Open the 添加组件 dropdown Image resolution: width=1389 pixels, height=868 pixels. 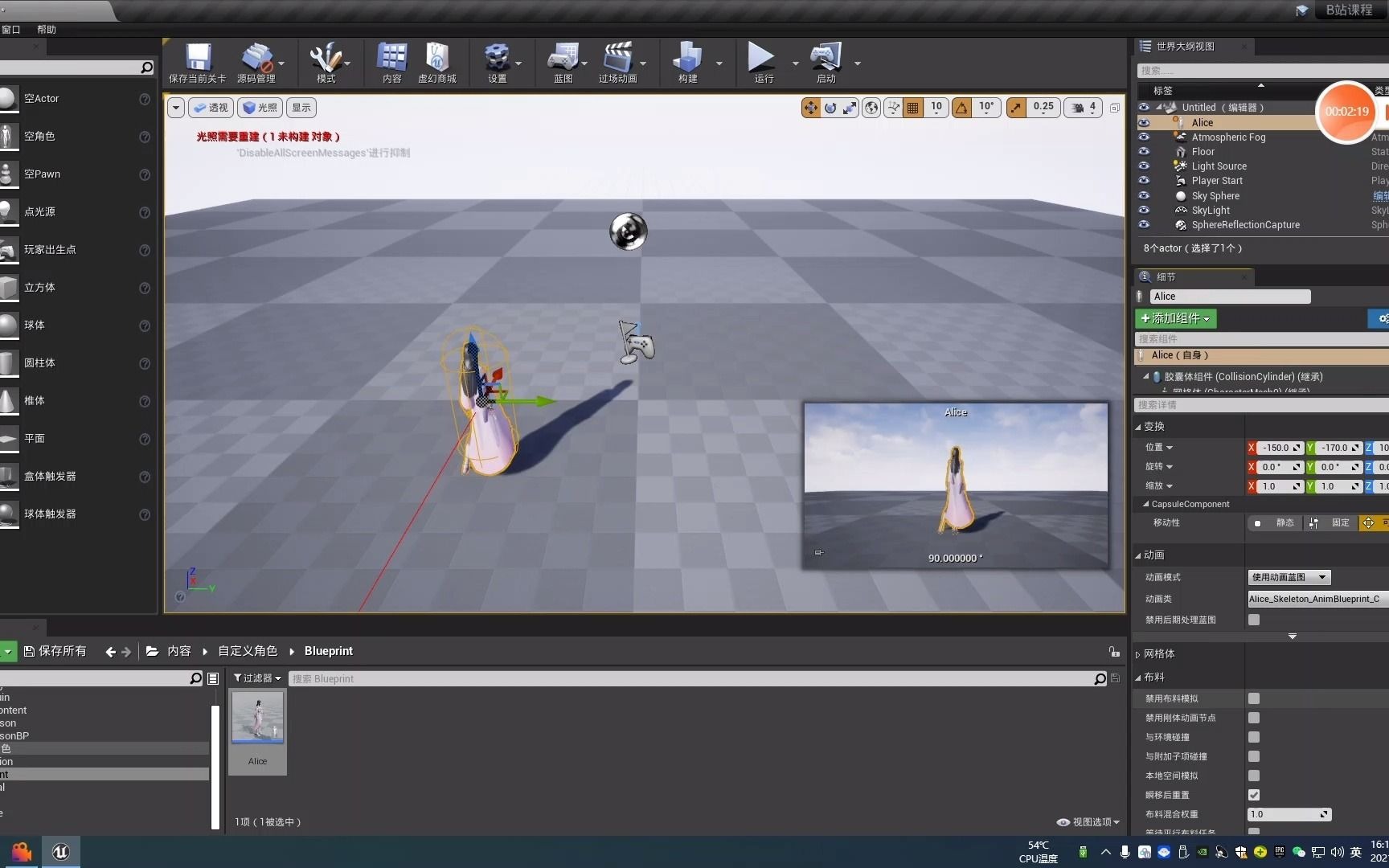(1175, 318)
